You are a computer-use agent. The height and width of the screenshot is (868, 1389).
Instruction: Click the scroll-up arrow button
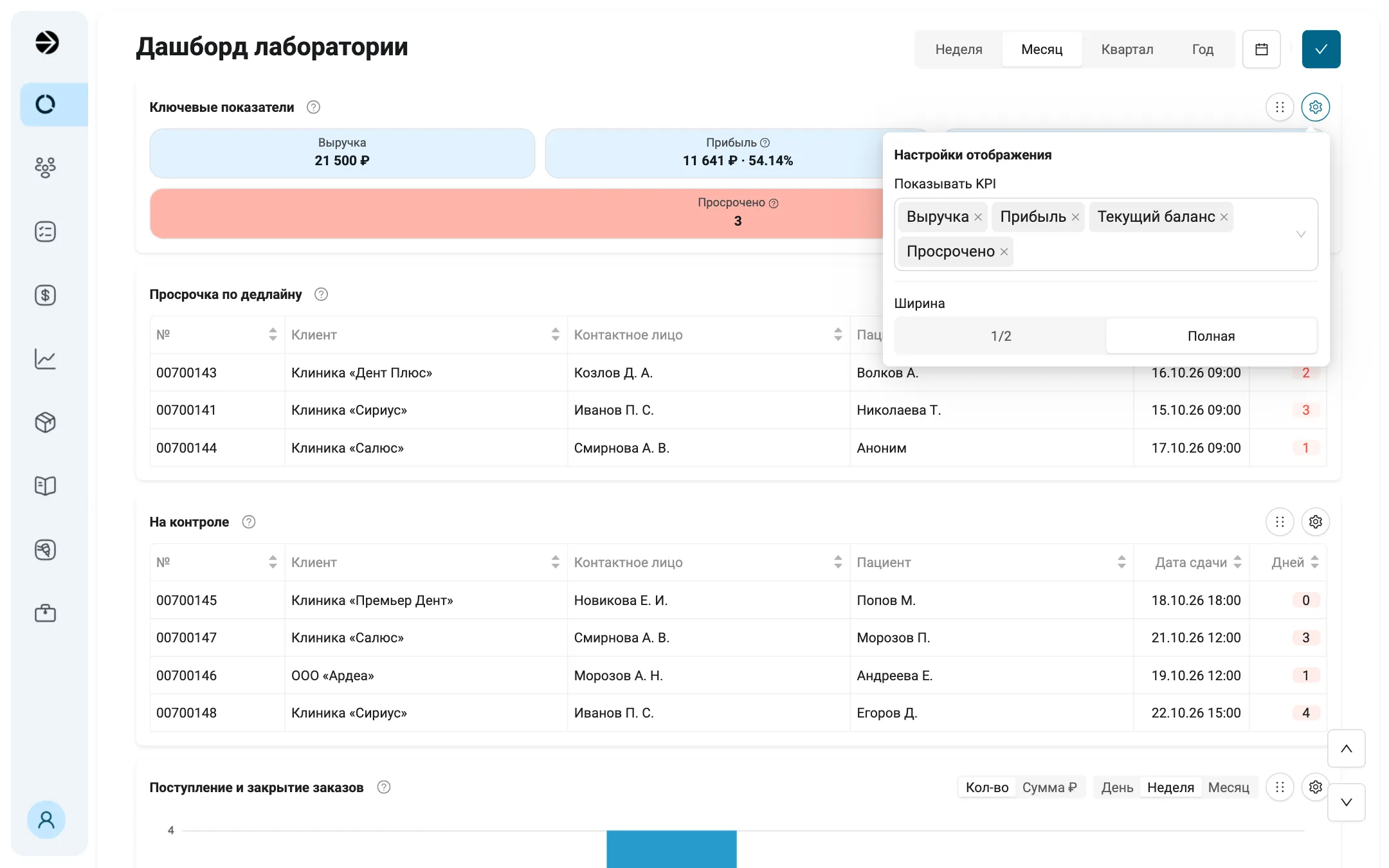coord(1347,748)
